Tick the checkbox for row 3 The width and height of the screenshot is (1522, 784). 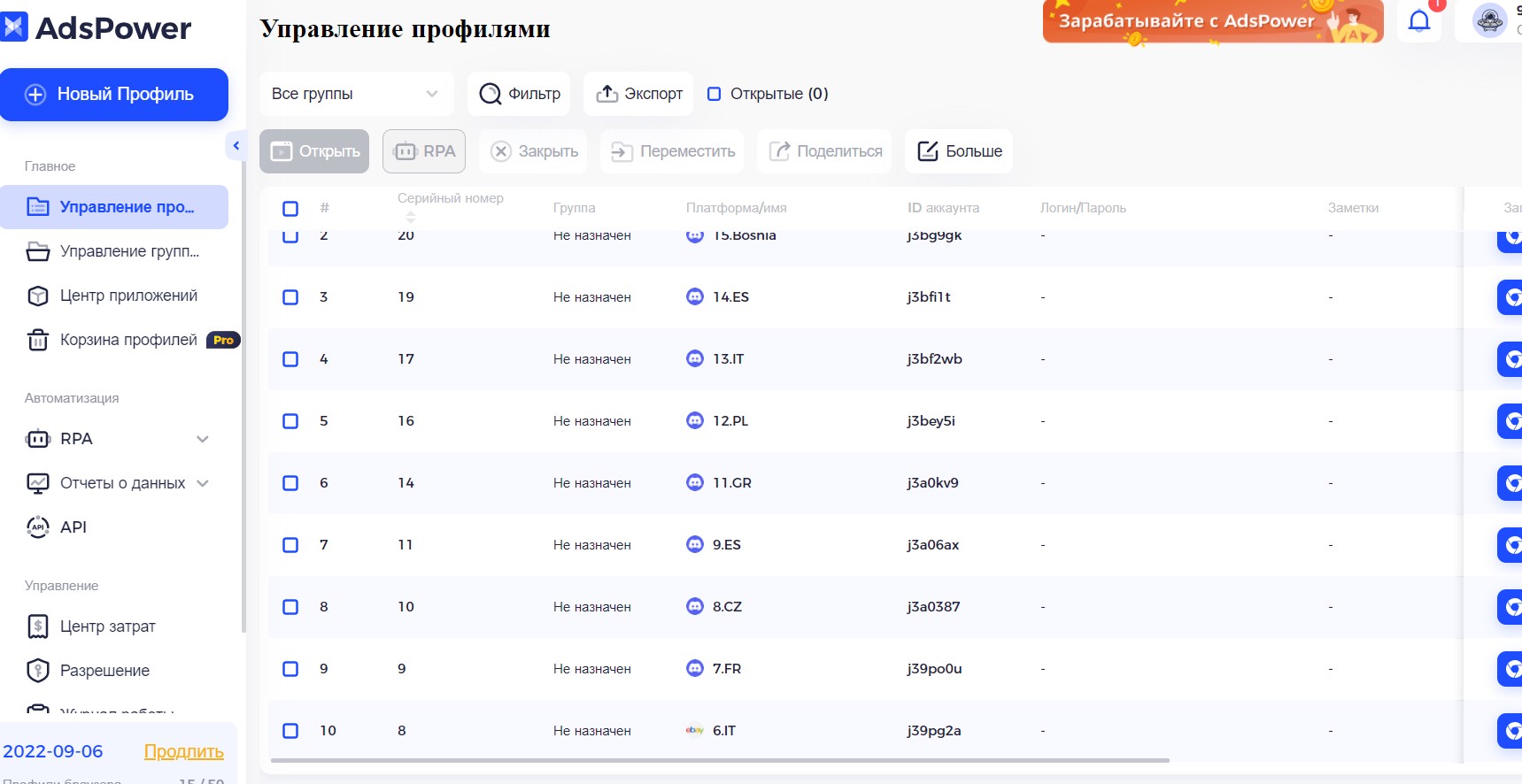[290, 297]
